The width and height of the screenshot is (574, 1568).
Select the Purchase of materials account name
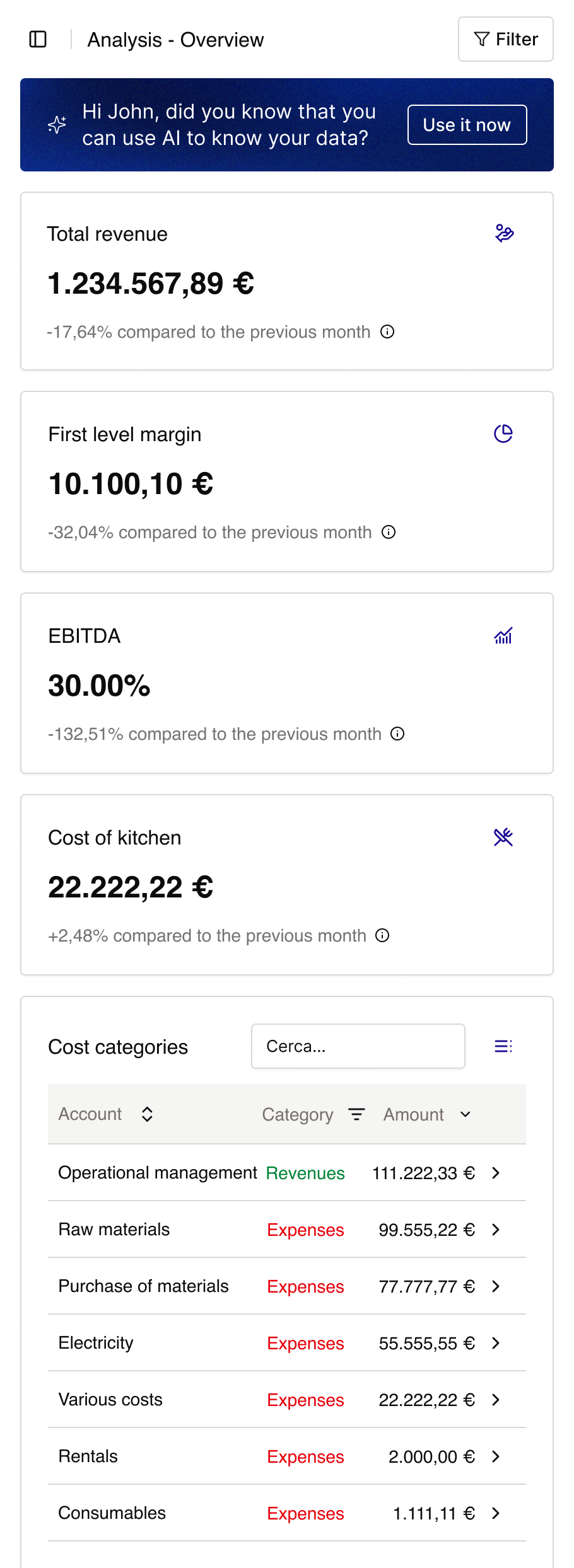144,1286
